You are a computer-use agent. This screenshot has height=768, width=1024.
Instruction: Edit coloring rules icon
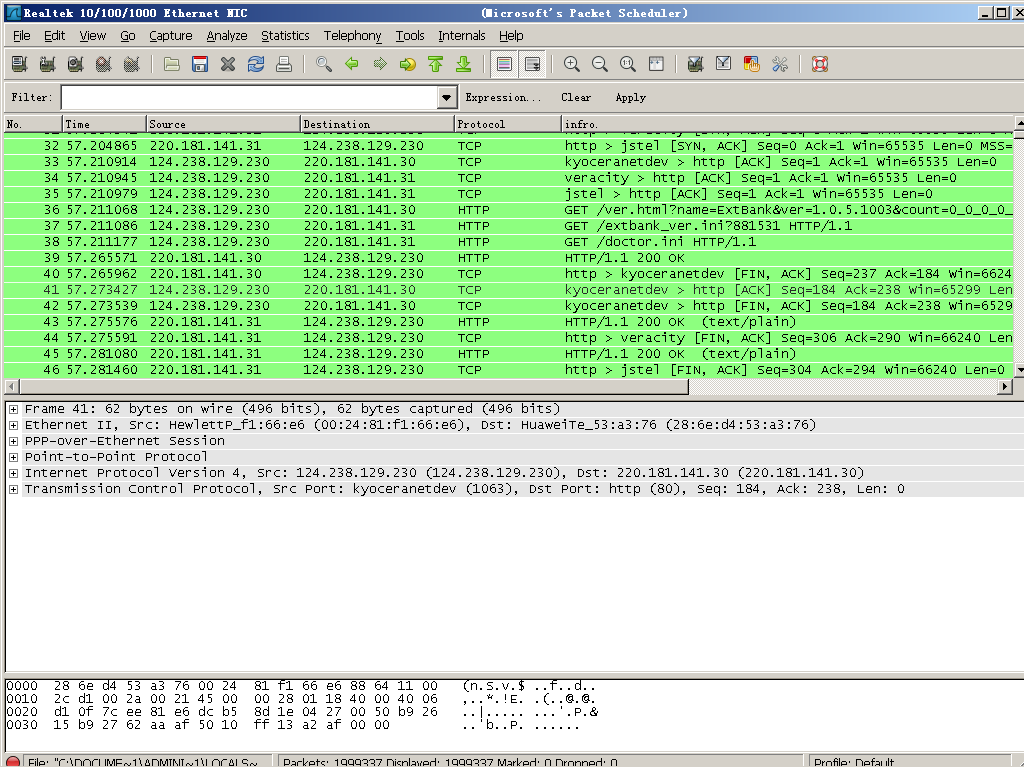click(x=752, y=64)
